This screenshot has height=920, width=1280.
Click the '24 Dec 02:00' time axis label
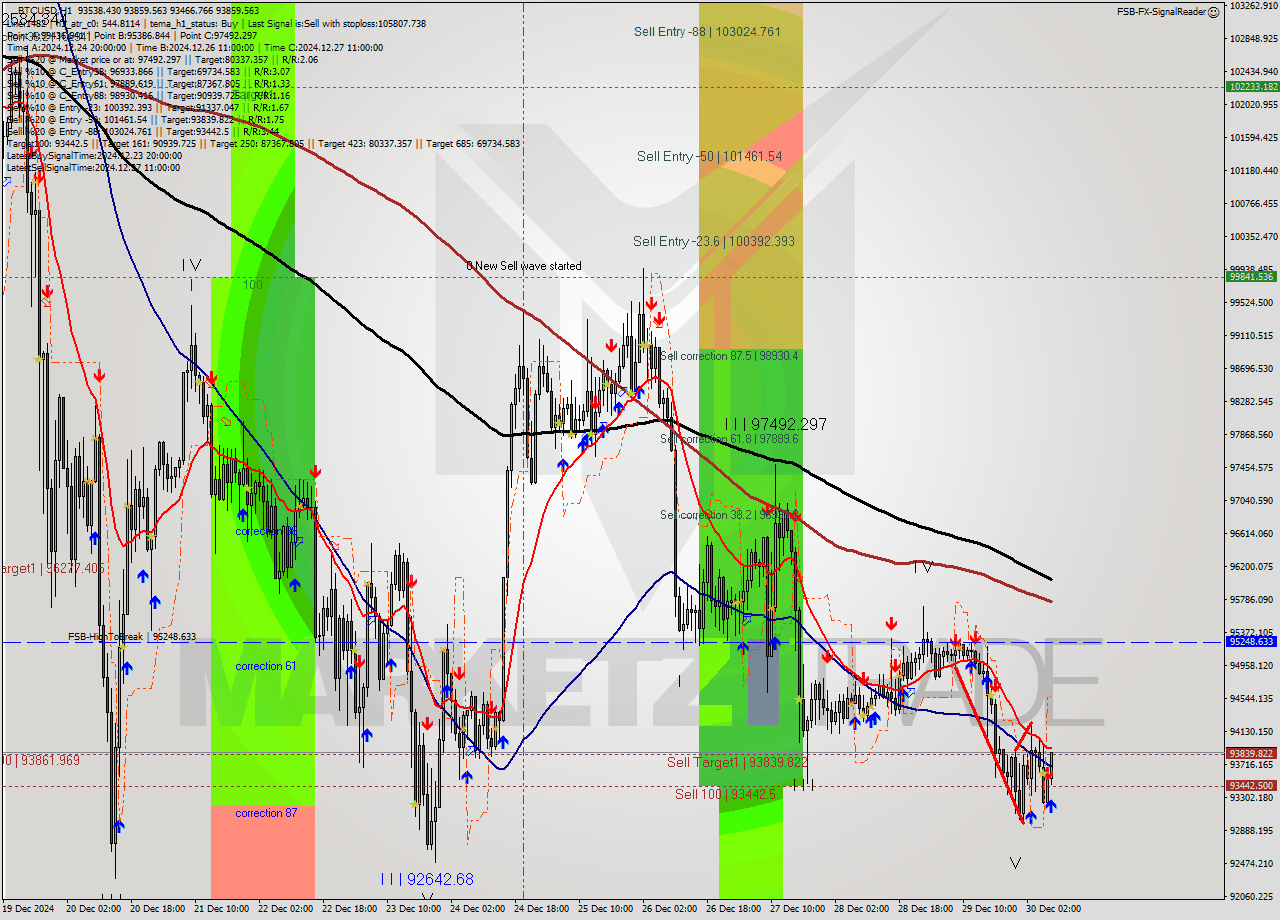(476, 909)
